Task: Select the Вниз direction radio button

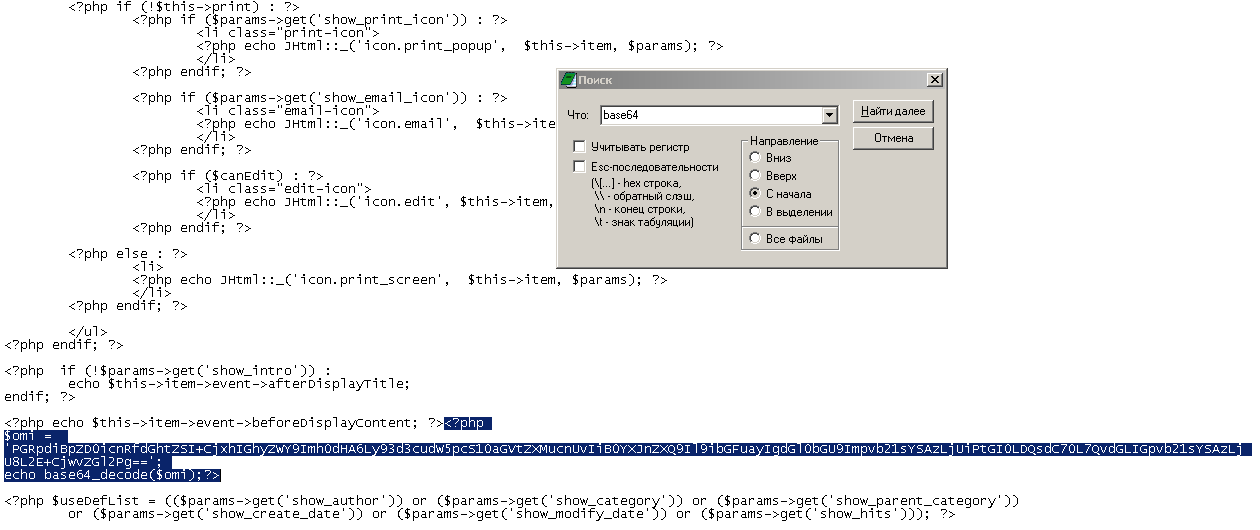Action: pyautogui.click(x=755, y=158)
